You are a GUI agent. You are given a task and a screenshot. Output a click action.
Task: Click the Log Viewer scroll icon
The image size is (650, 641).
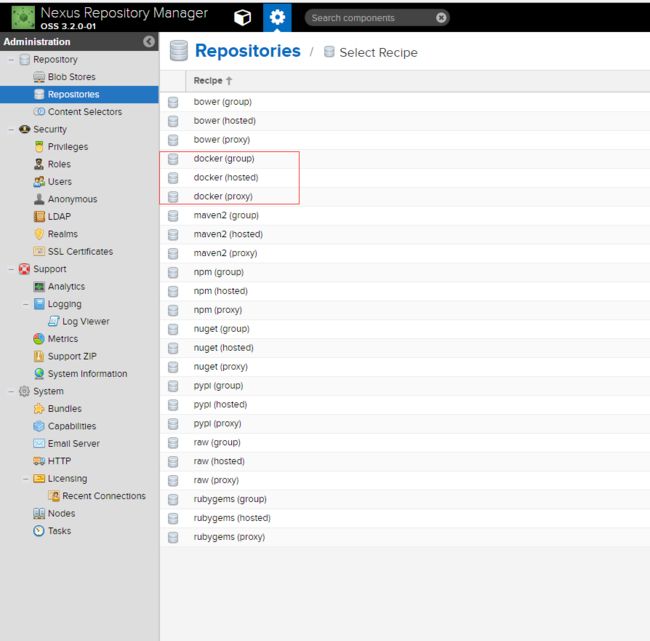coord(53,321)
